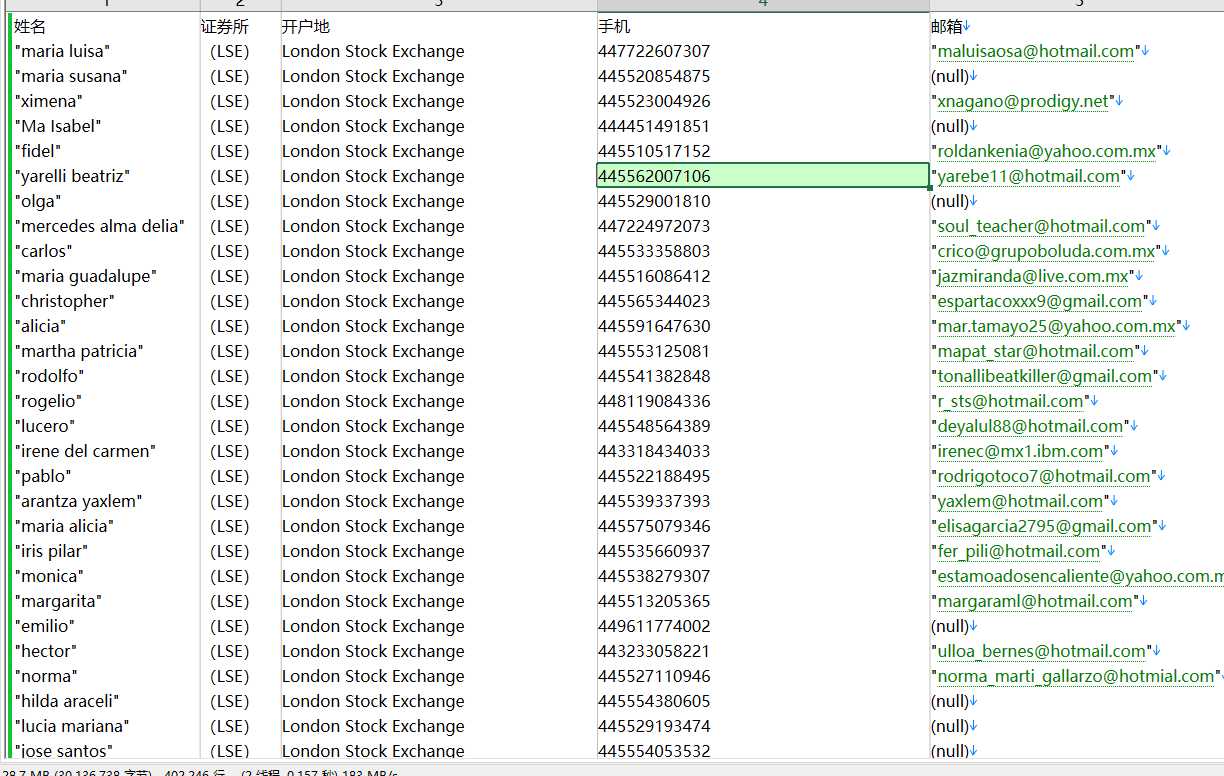Screen dimensions: 1224x776
Task: Click the name cell "Ma Isabel"
Action: [x=58, y=126]
